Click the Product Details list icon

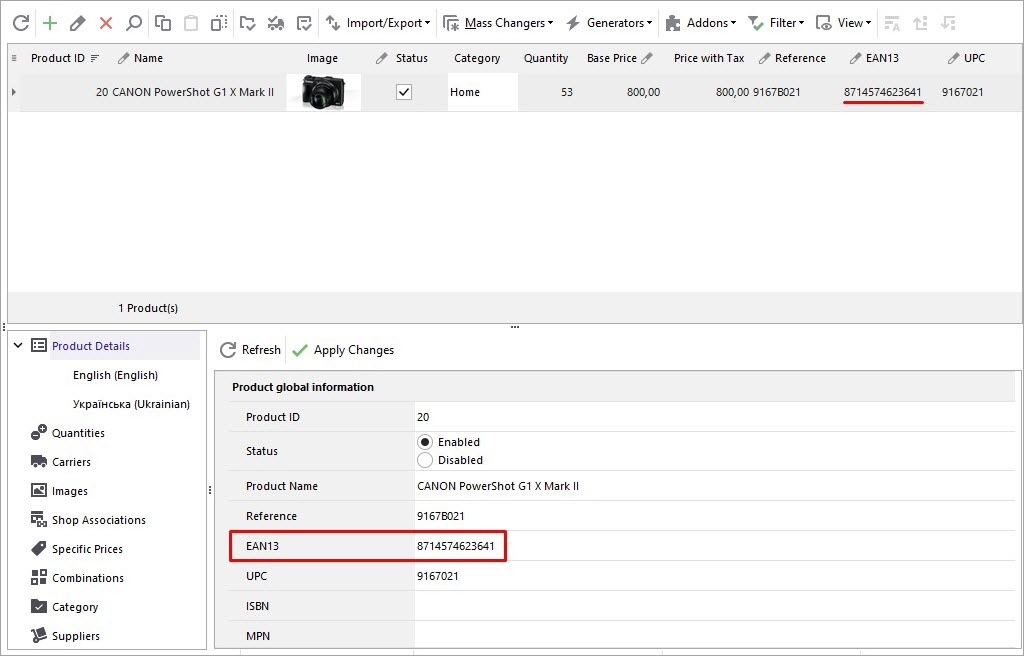(39, 346)
